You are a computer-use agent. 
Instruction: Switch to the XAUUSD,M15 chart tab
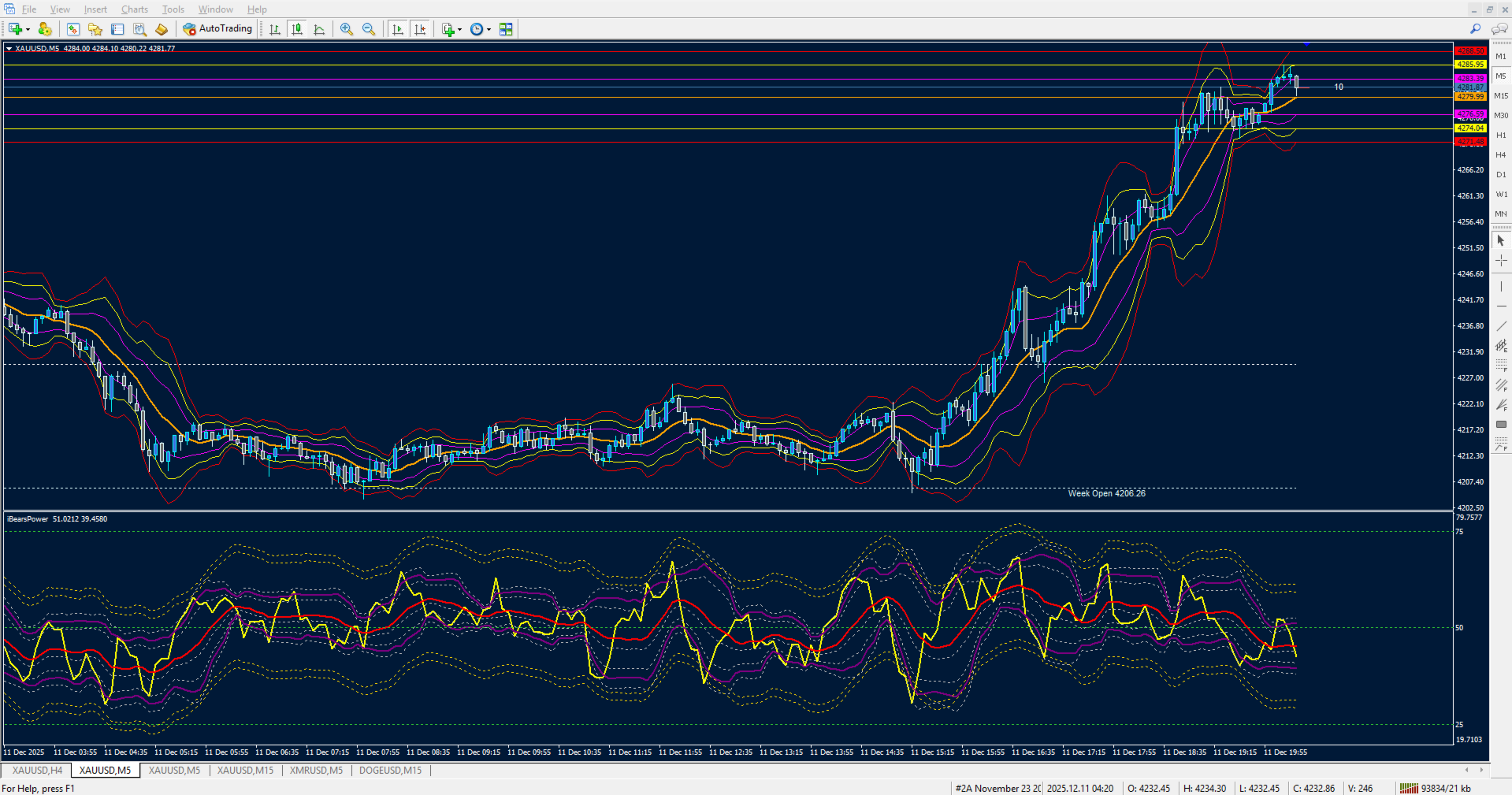[245, 771]
